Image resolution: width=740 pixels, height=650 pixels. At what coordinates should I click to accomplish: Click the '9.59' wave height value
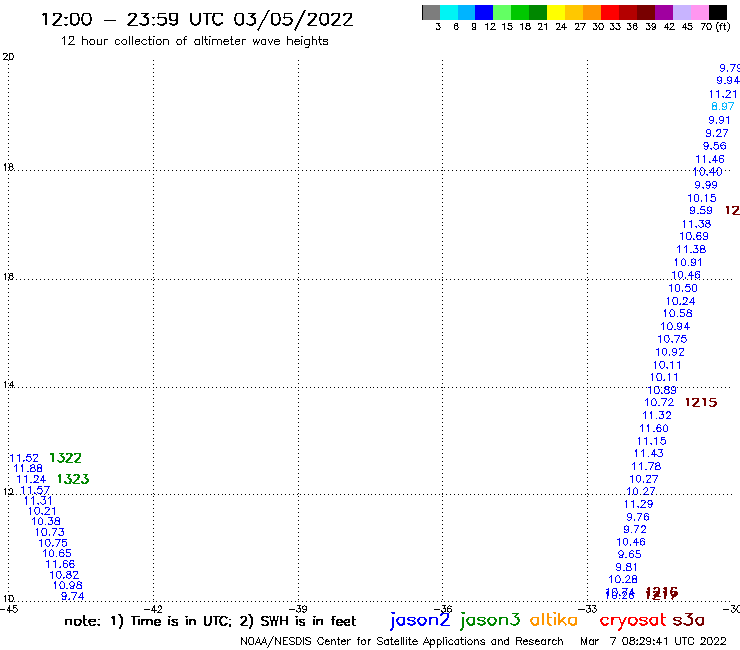[701, 210]
